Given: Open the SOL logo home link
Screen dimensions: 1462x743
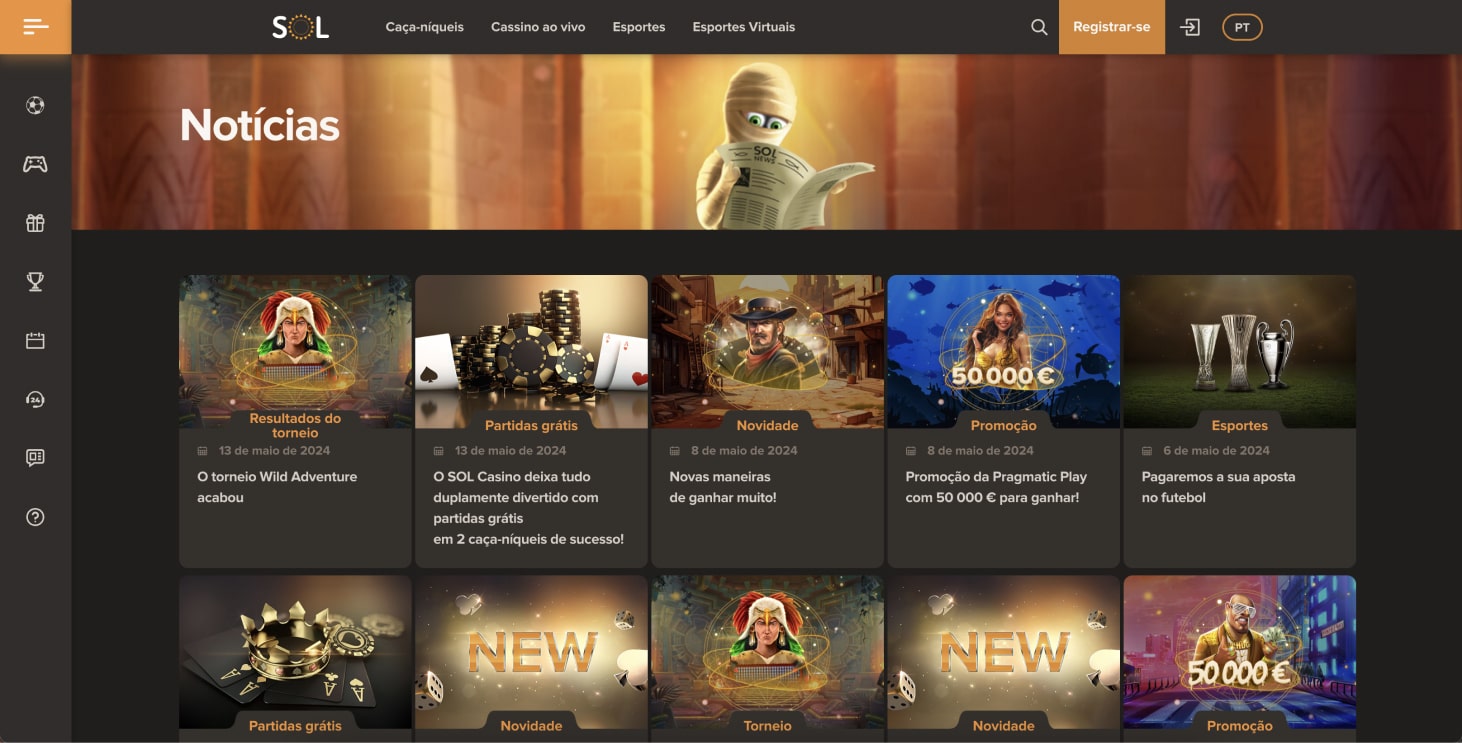Looking at the screenshot, I should click(x=300, y=27).
